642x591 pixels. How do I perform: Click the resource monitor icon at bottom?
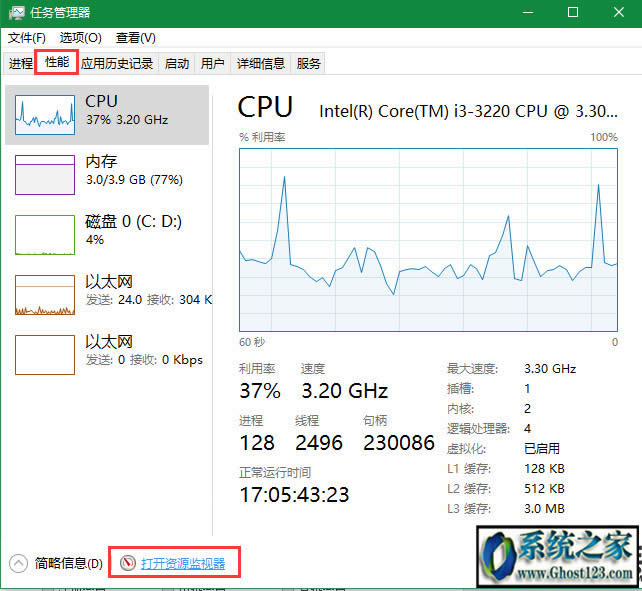[127, 564]
